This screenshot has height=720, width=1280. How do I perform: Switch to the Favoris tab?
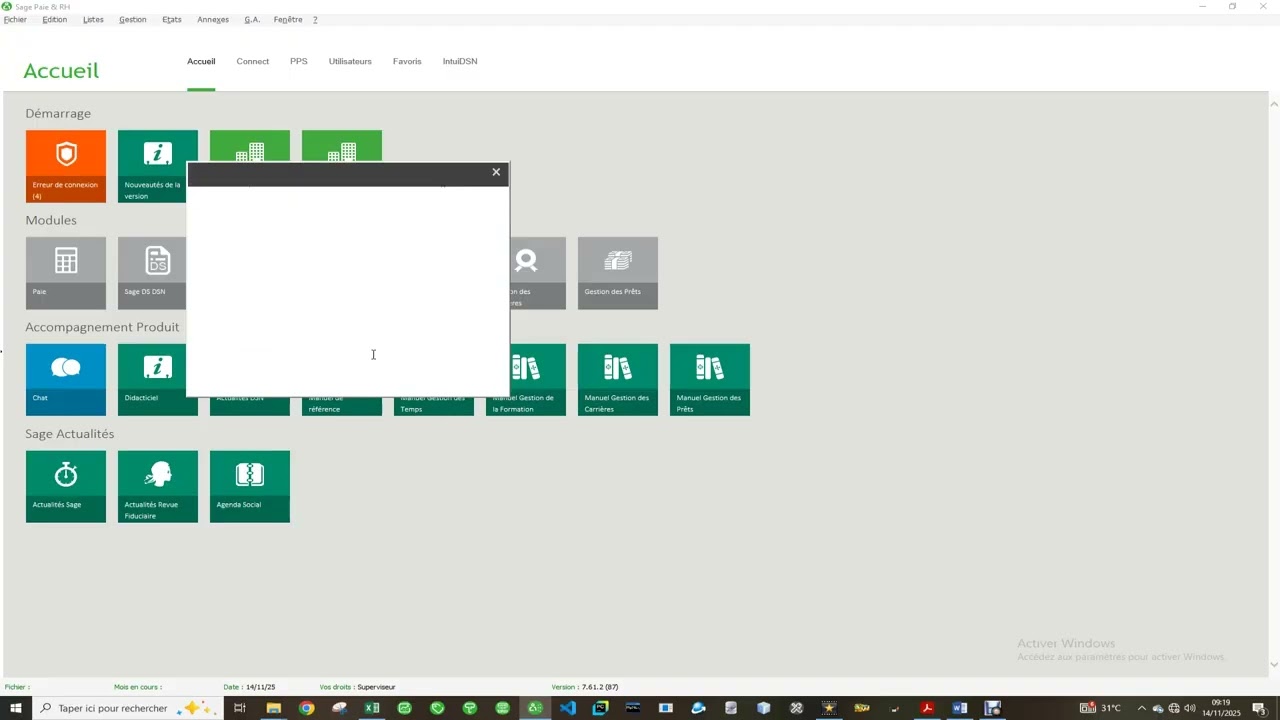[x=407, y=61]
